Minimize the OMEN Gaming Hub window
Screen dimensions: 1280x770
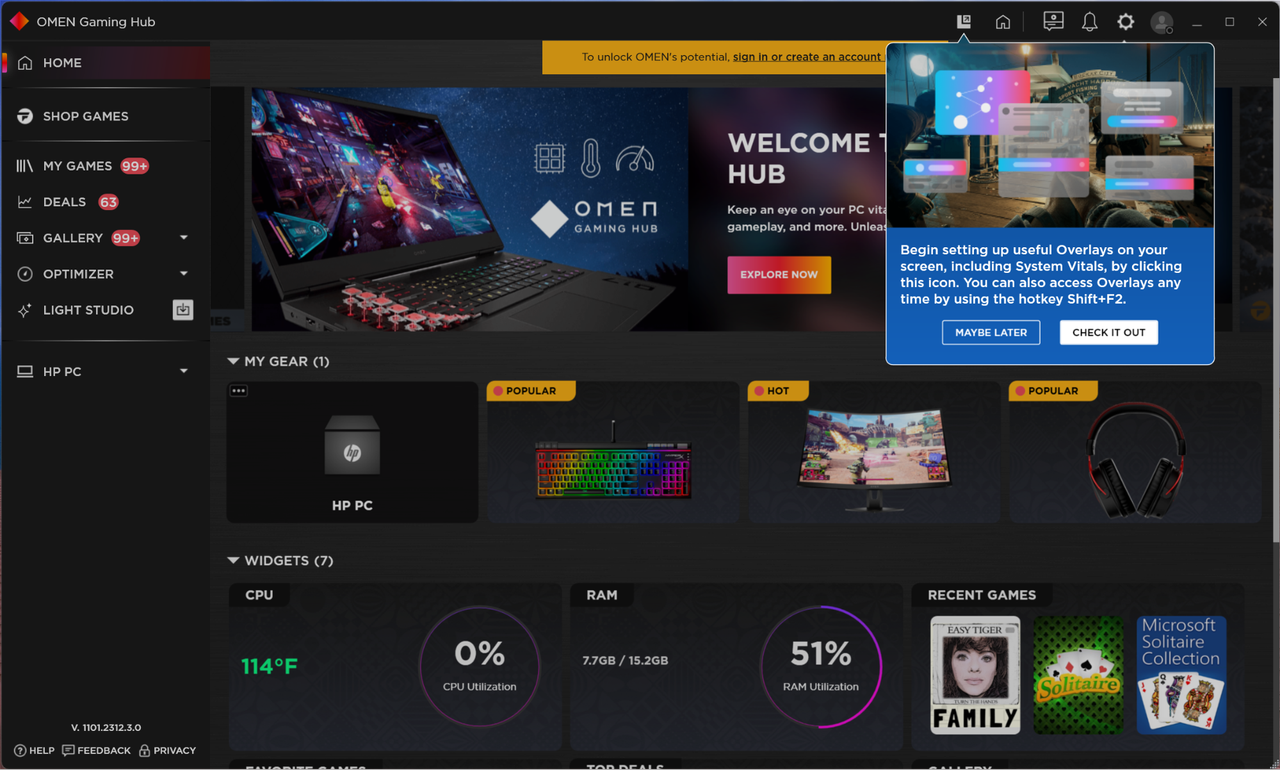(x=1197, y=22)
